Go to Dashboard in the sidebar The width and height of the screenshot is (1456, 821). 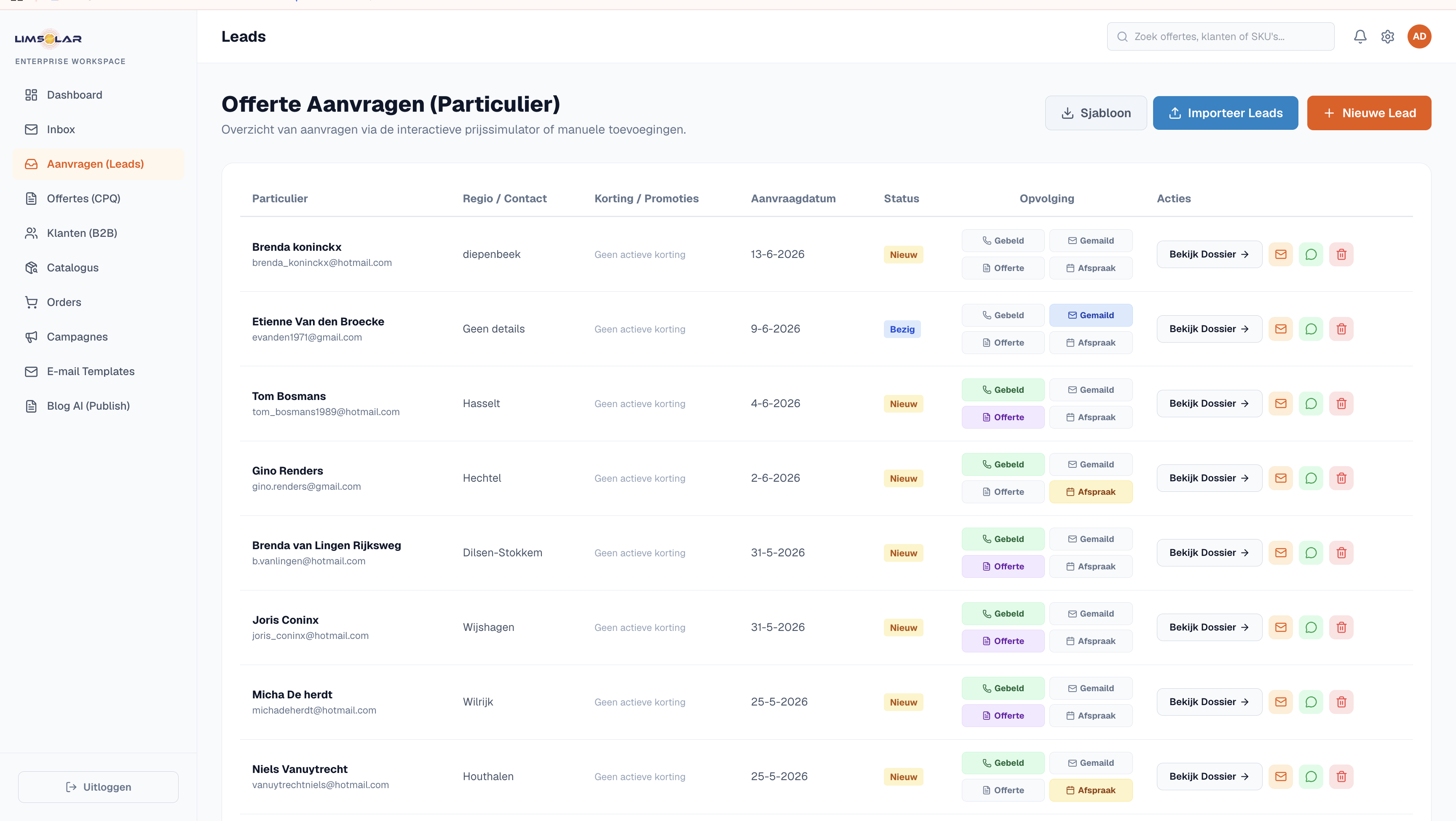pyautogui.click(x=98, y=95)
